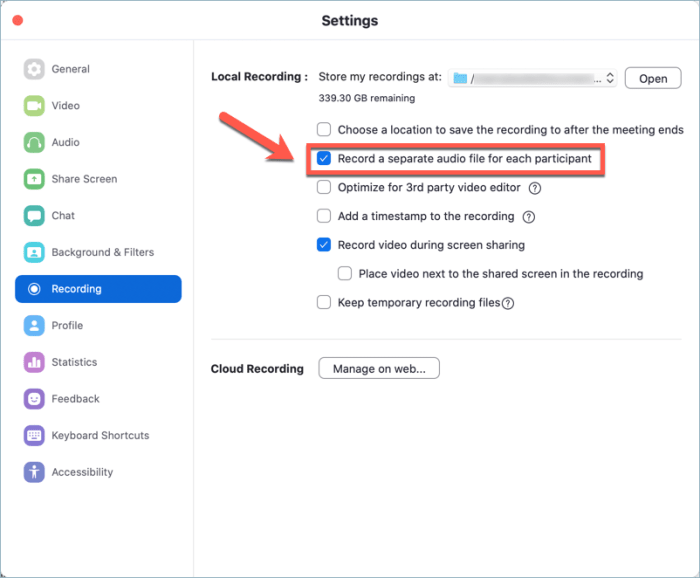This screenshot has height=578, width=700.
Task: Open the General settings gear icon
Action: click(35, 69)
